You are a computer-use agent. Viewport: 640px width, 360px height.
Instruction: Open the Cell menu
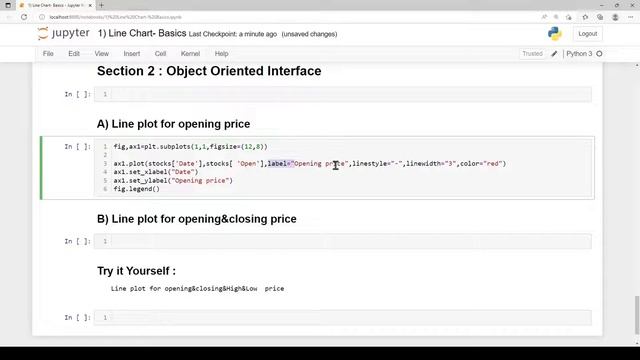pos(160,54)
